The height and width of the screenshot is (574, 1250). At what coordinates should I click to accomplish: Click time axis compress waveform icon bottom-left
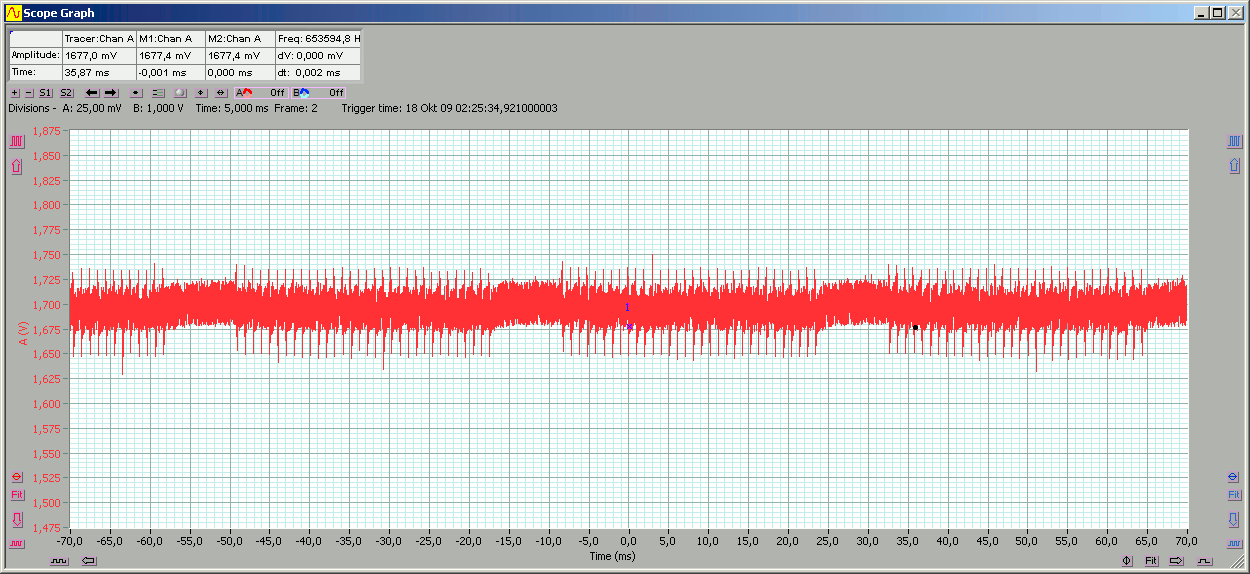coord(60,561)
